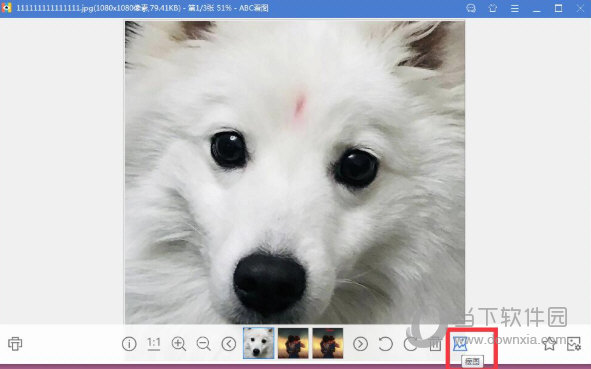Rotate the image counterclockwise
Viewport: 591px width, 369px height.
coord(385,344)
